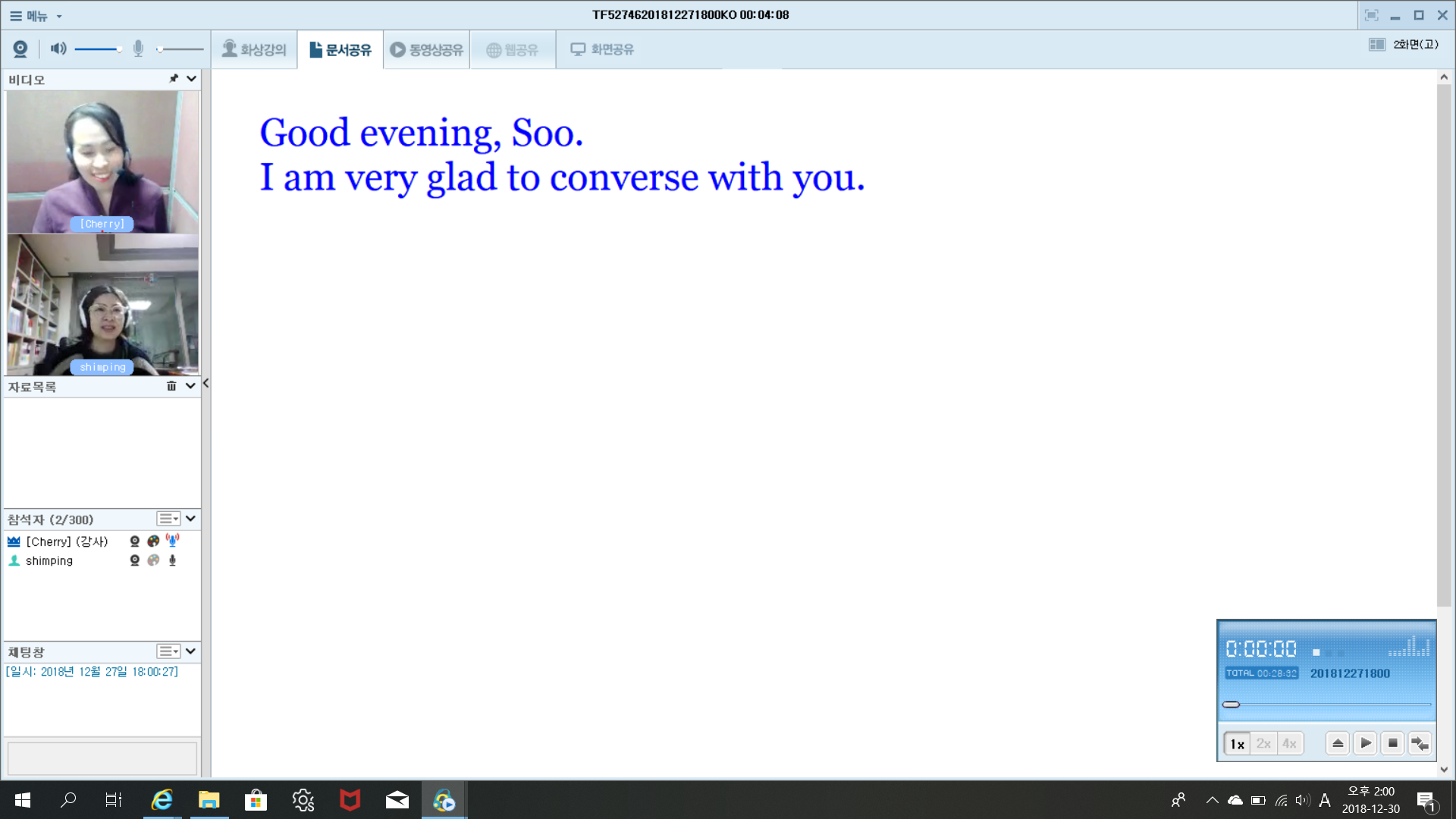Switch to the 화상강의 tab
The width and height of the screenshot is (1456, 819).
click(x=254, y=49)
